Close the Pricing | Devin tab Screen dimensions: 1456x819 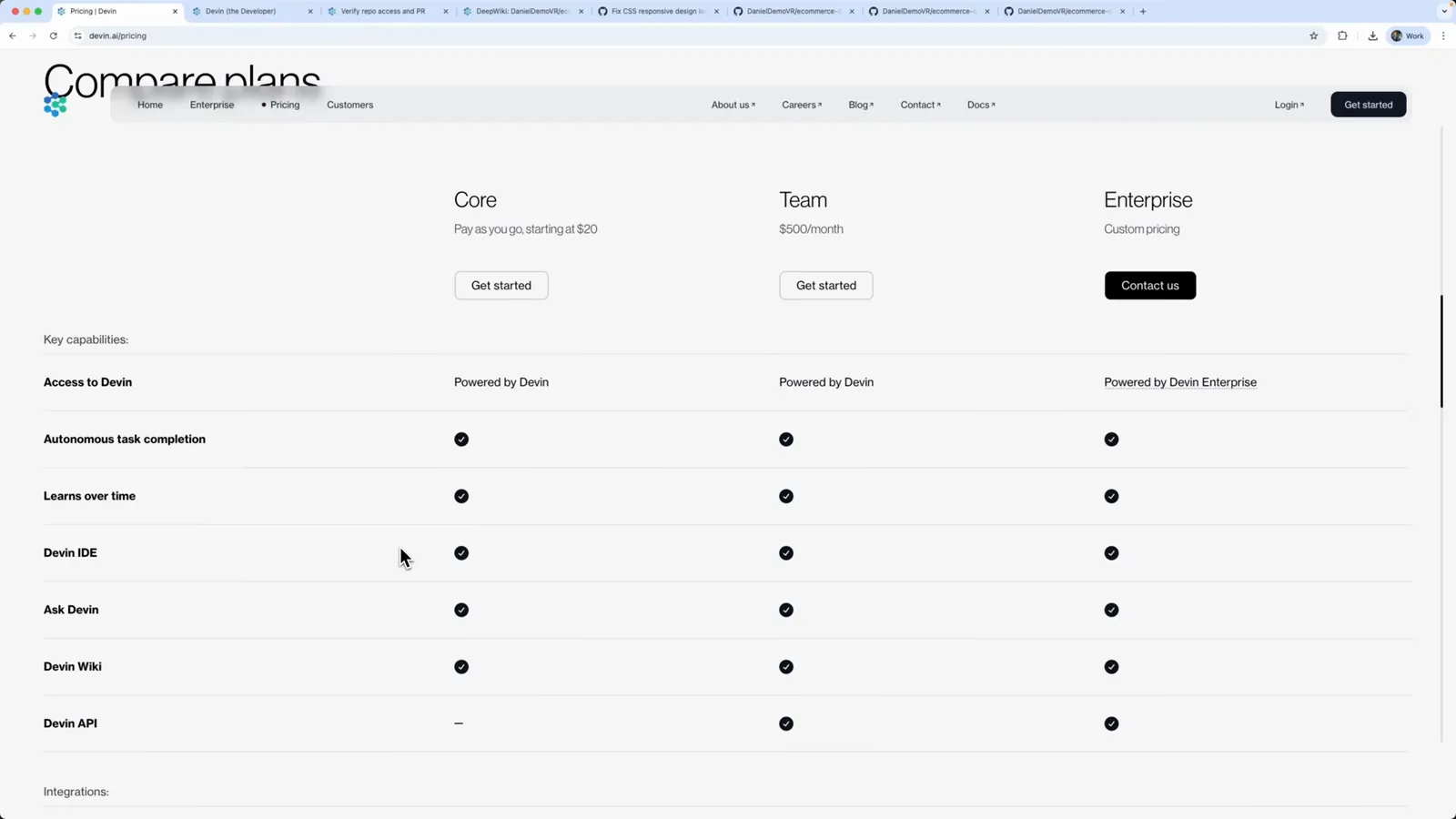pyautogui.click(x=175, y=11)
